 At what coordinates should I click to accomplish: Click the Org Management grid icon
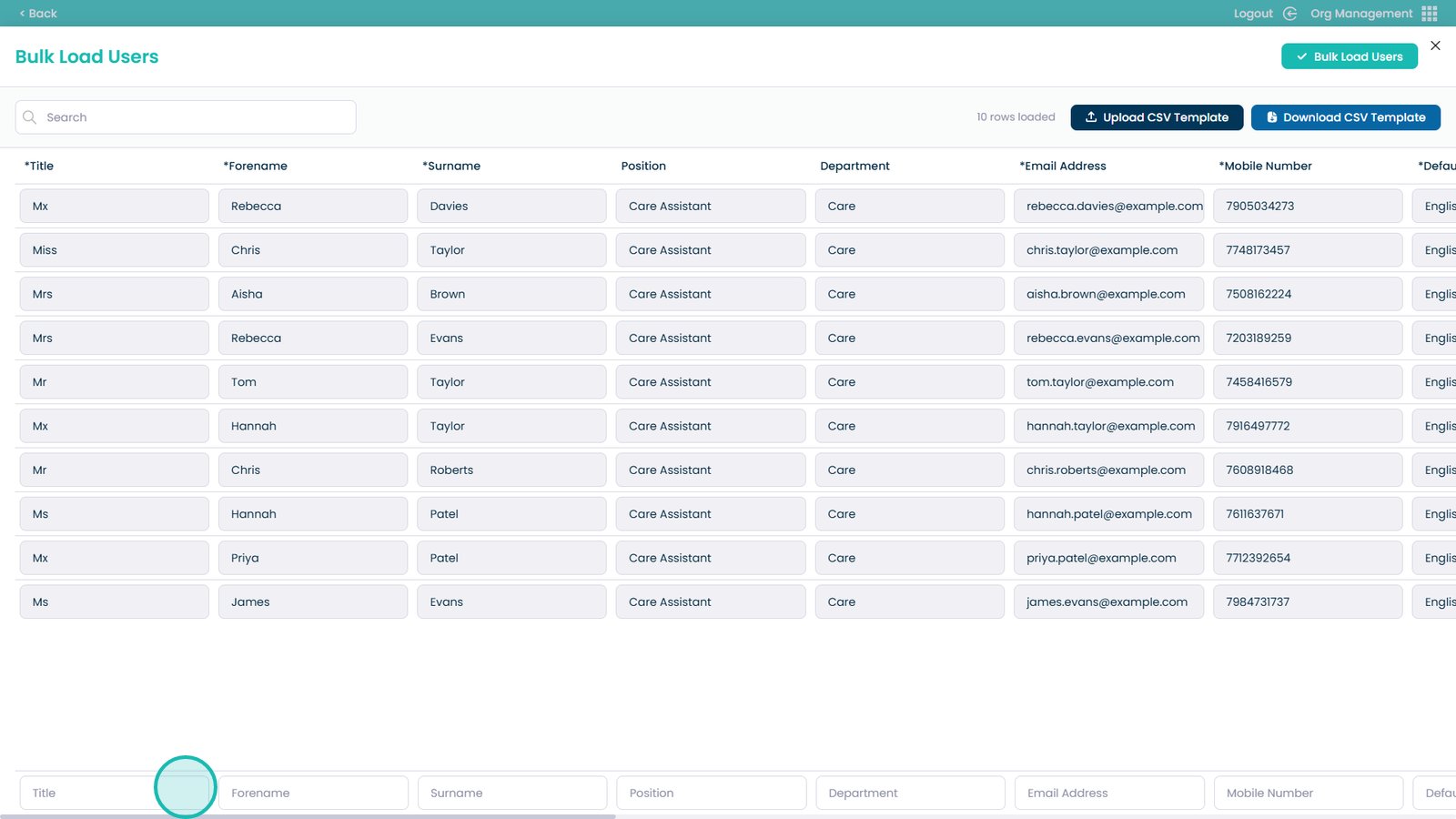tap(1430, 14)
